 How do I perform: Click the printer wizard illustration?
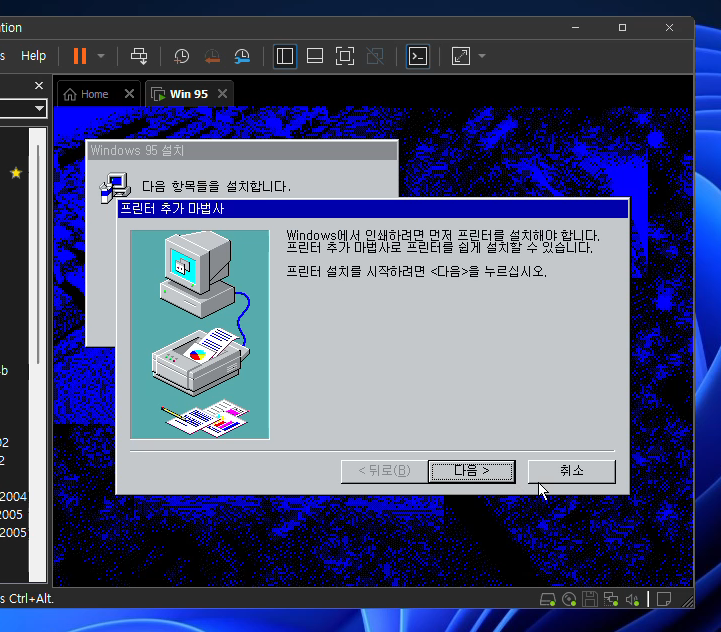click(200, 334)
